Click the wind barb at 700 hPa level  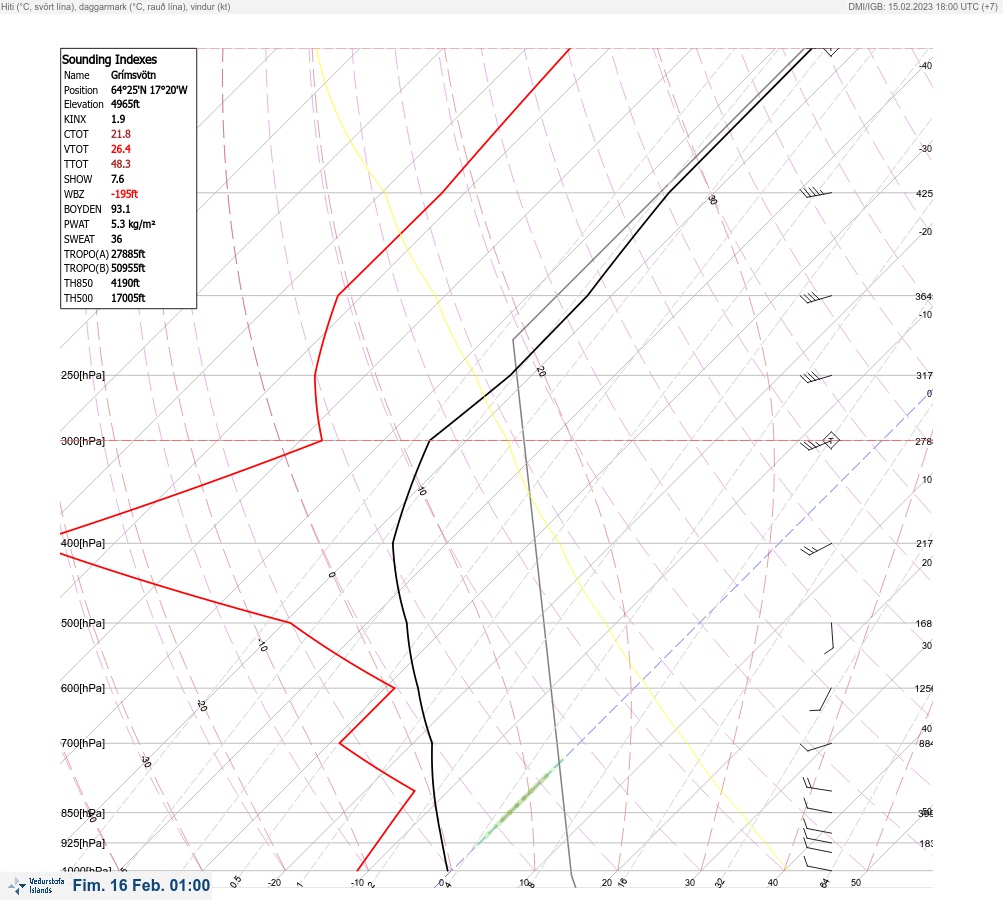pyautogui.click(x=816, y=746)
